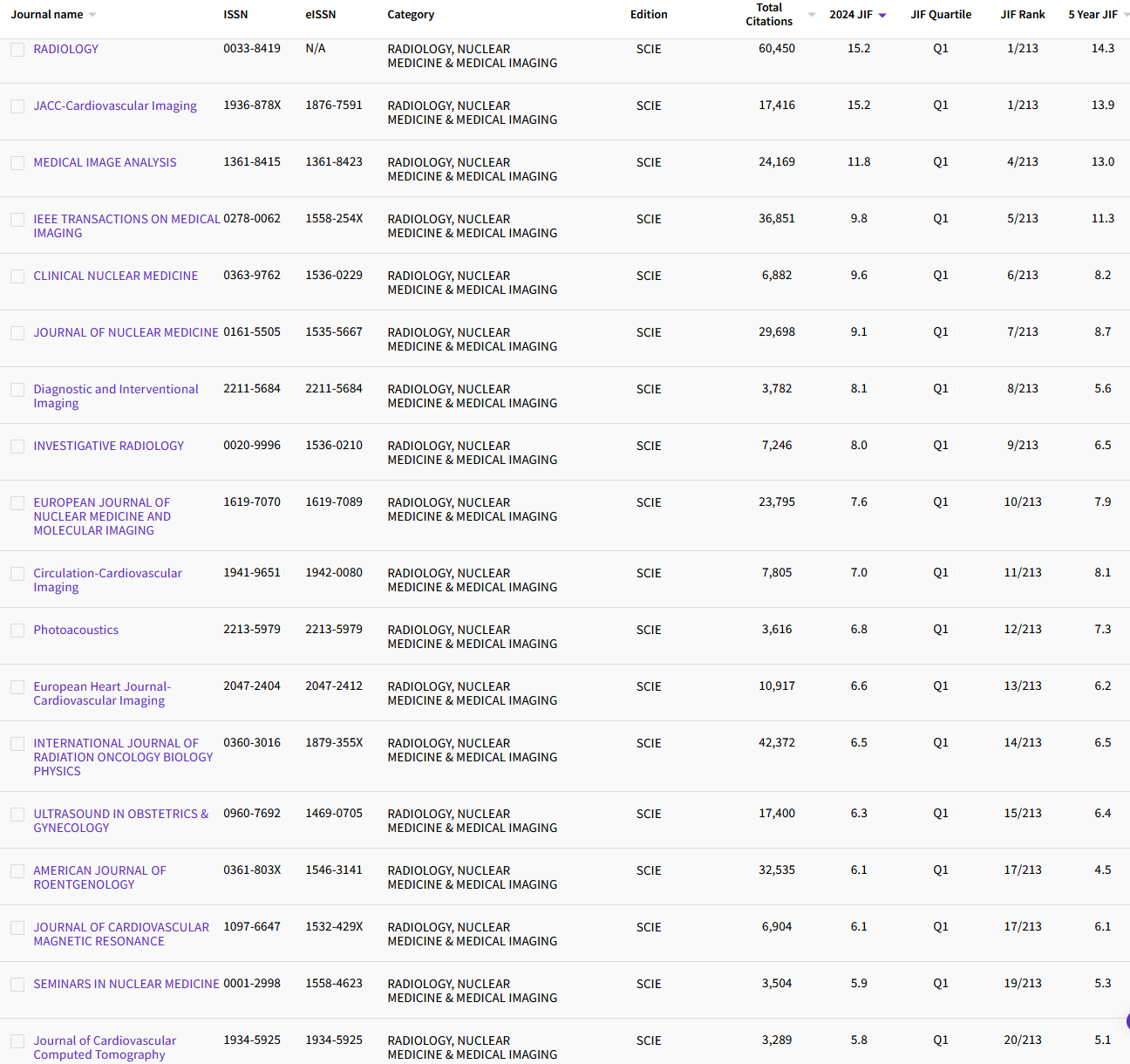Image resolution: width=1130 pixels, height=1064 pixels.
Task: Open the Total Citations sort dropdown arrow
Action: (810, 14)
